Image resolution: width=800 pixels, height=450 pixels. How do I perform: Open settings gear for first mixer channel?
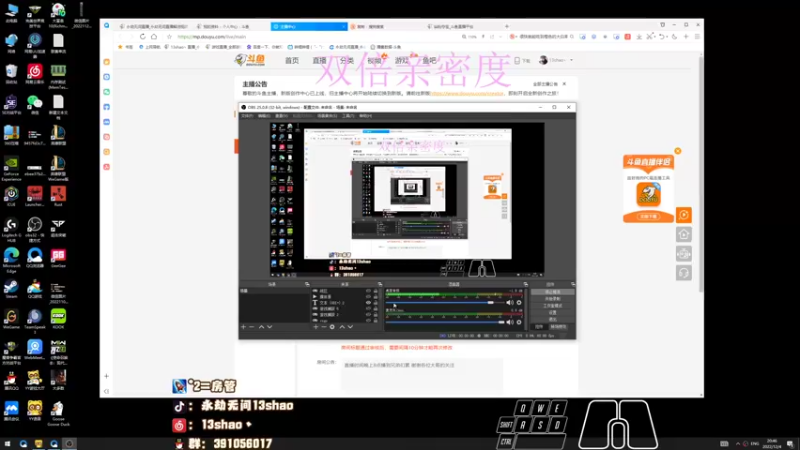coord(519,303)
